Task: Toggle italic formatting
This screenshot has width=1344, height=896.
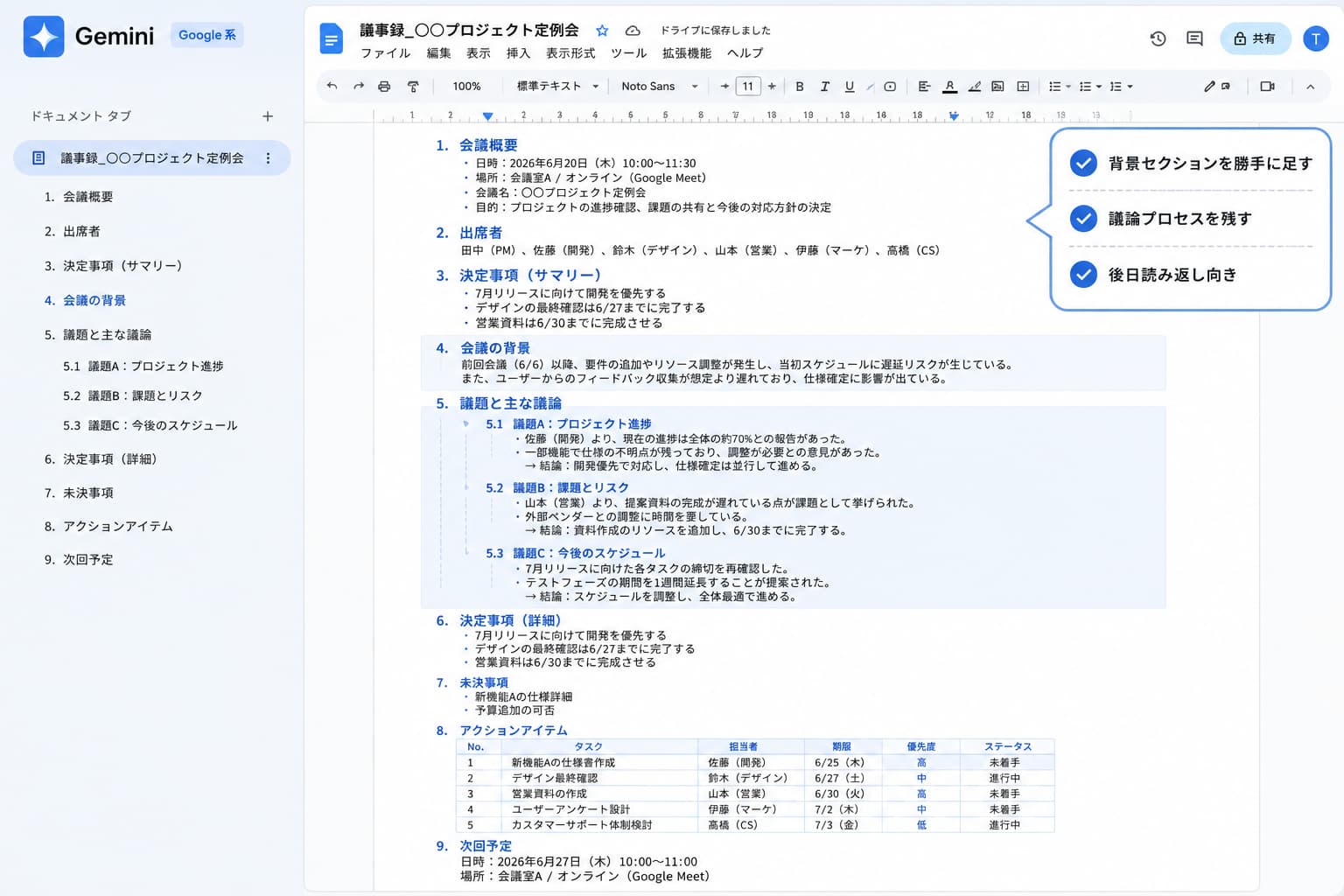Action: 824,87
